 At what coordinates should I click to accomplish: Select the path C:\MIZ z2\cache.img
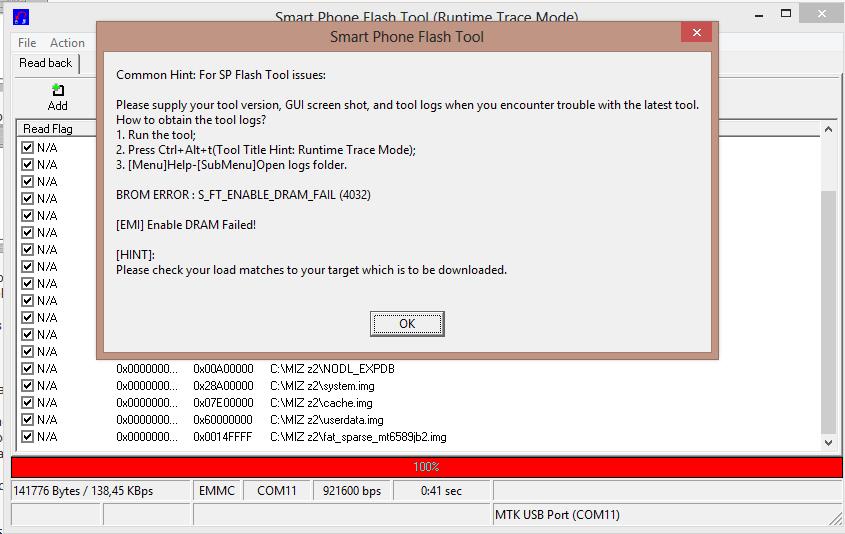coord(321,403)
